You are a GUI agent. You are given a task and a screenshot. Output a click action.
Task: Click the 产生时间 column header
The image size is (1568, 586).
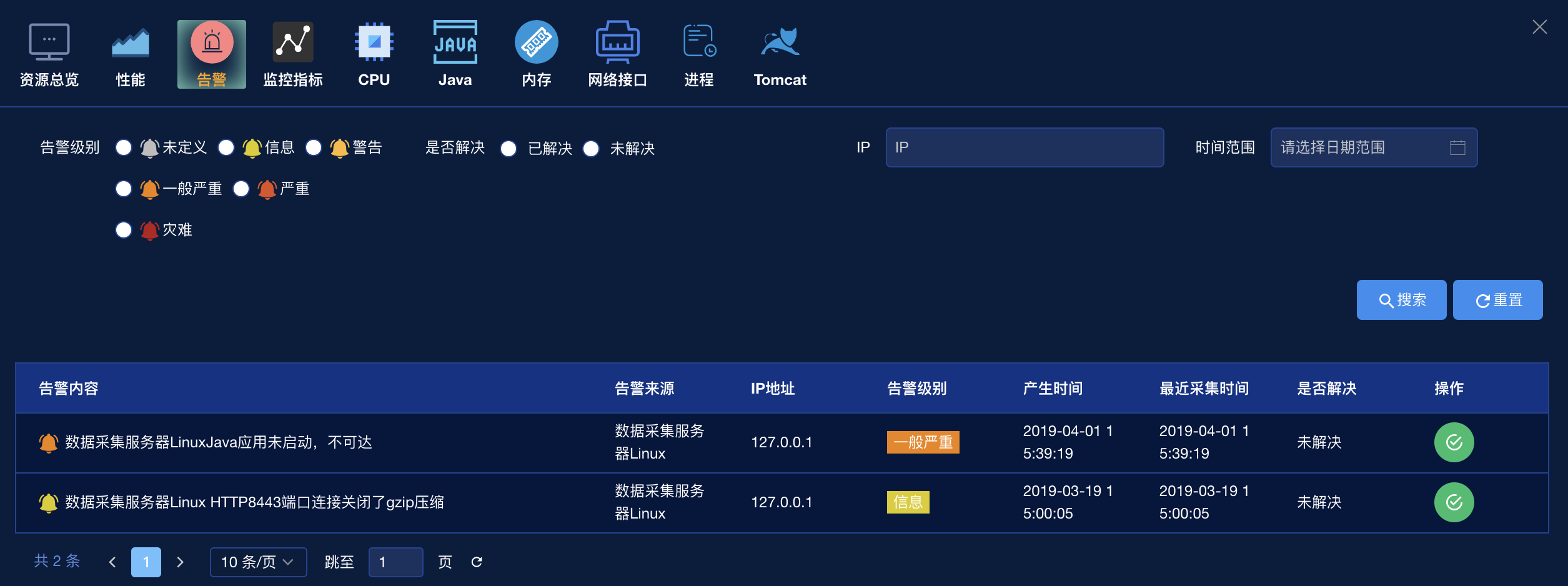point(1053,389)
